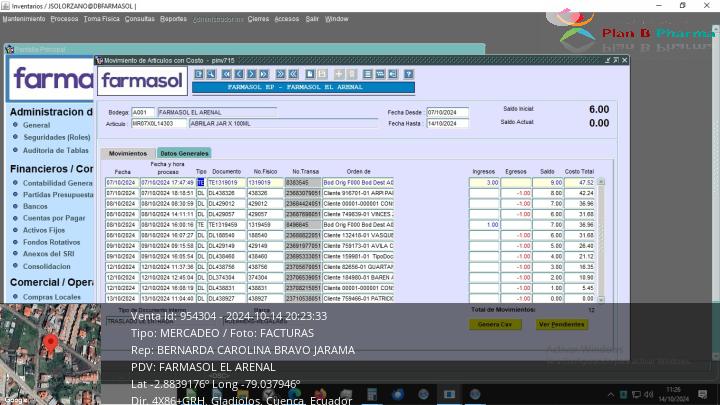Open Compras Locales in the sidebar
This screenshot has width=720, height=405.
coord(52,297)
